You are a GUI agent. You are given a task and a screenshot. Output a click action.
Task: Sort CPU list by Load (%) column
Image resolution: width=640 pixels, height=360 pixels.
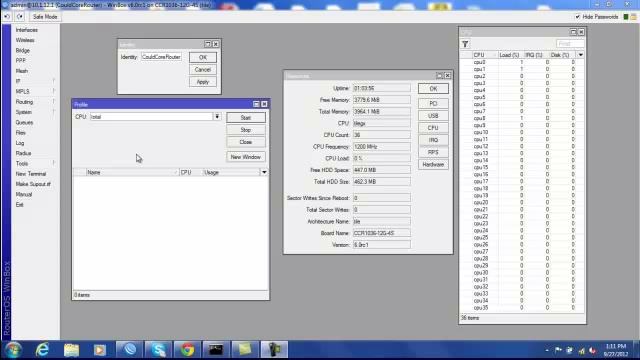(x=510, y=55)
